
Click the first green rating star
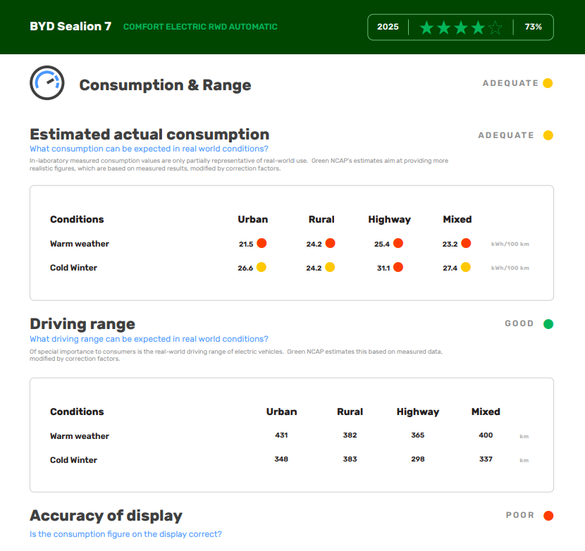point(426,27)
